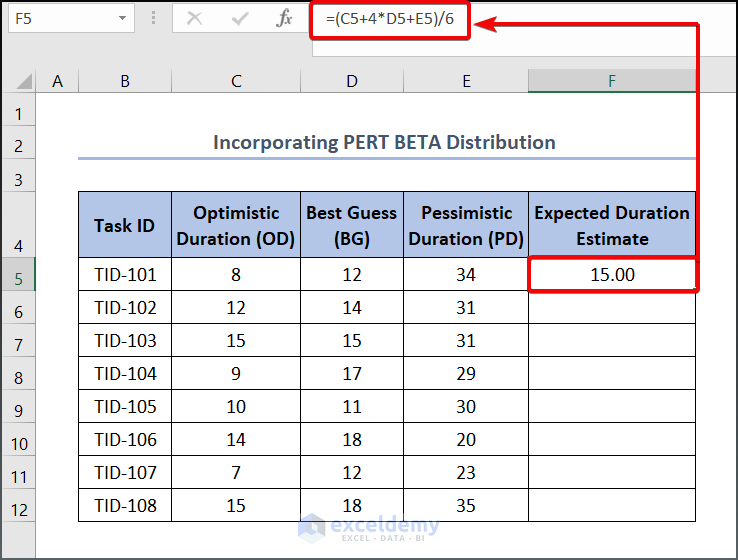
Task: Click empty cell F6 below 15.00
Action: 611,307
